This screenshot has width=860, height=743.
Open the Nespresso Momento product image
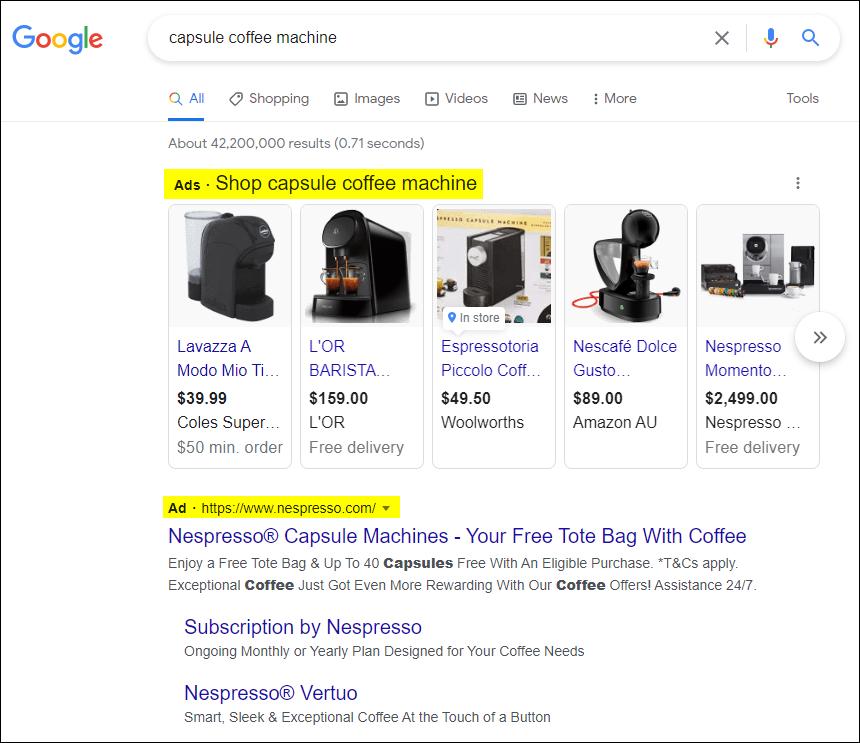tap(758, 266)
